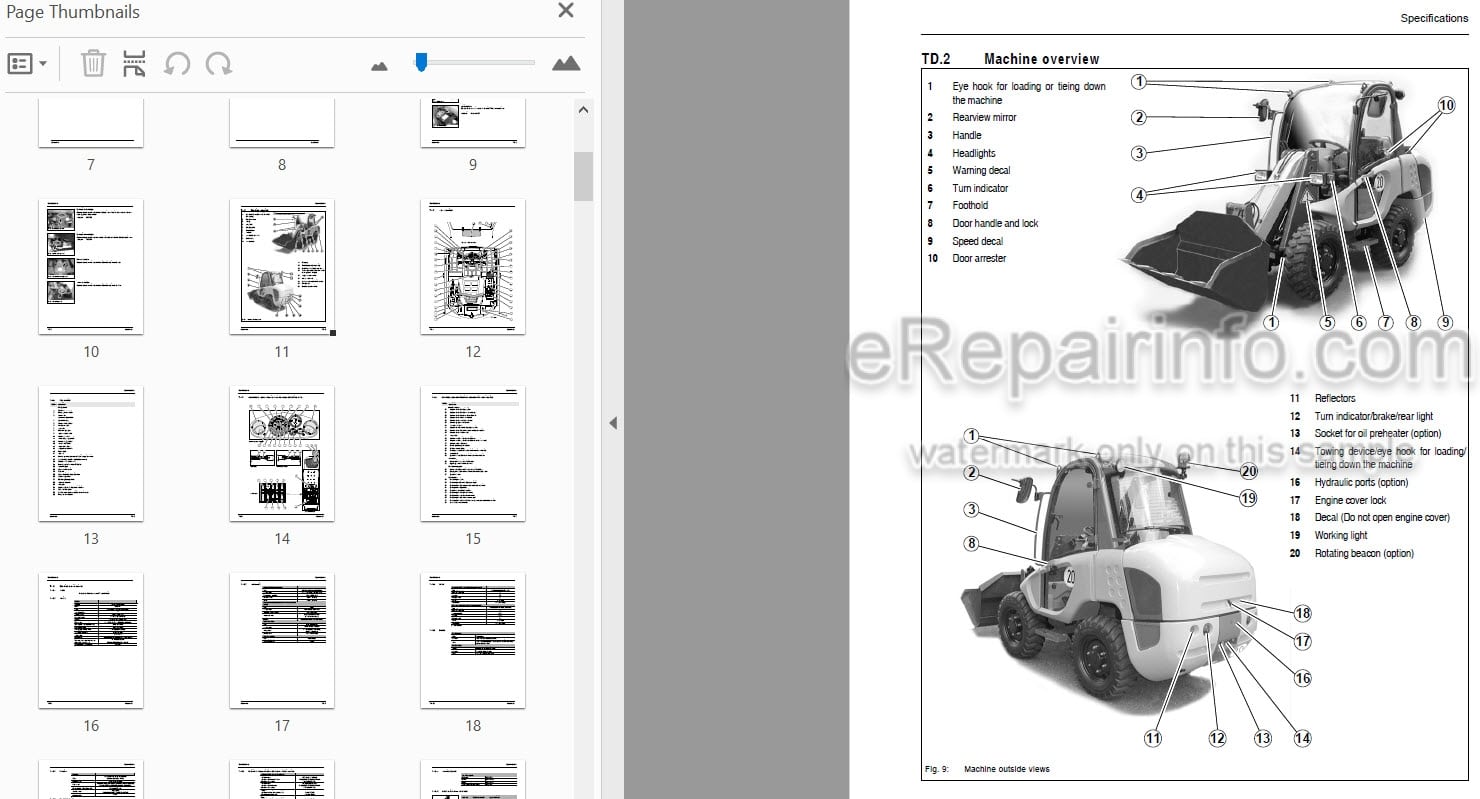1480x799 pixels.
Task: Select page 8 thumbnail
Action: point(282,123)
